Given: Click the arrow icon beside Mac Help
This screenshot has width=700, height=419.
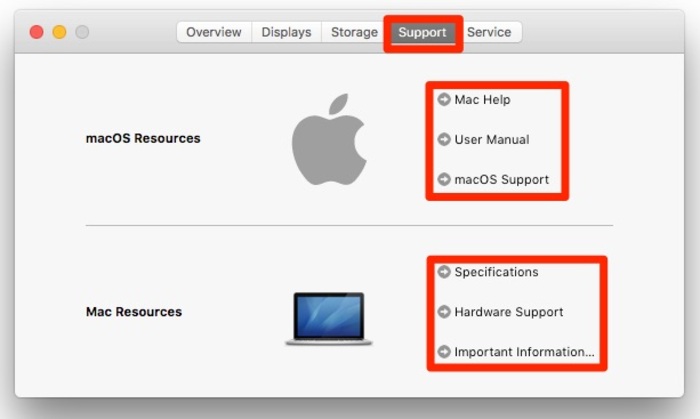Looking at the screenshot, I should [444, 100].
